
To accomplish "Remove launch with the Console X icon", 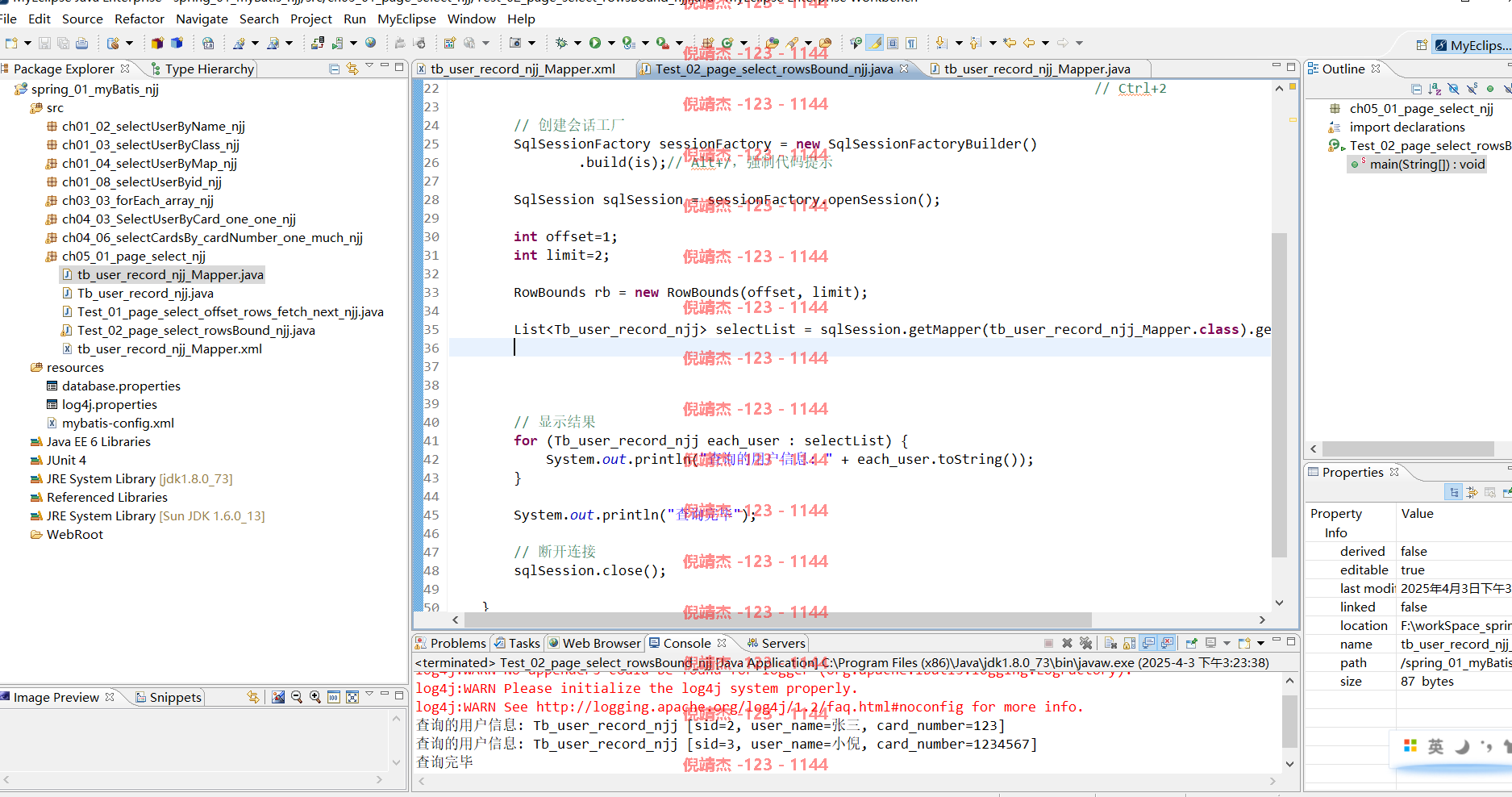I will tap(1067, 643).
